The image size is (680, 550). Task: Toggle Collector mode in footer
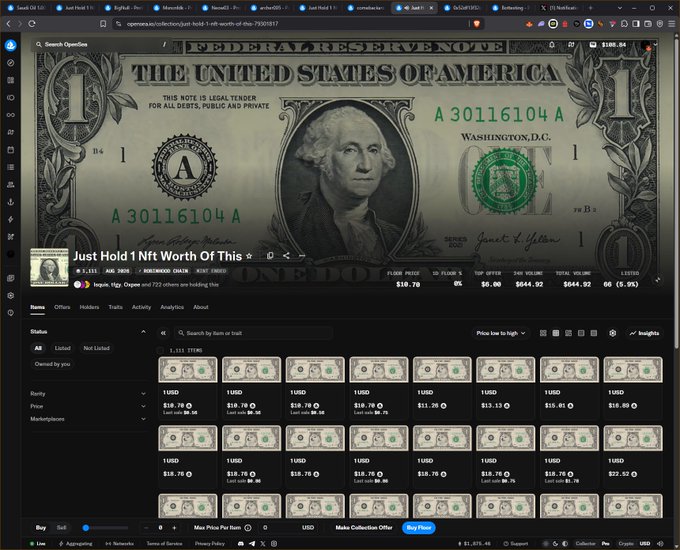tap(585, 543)
